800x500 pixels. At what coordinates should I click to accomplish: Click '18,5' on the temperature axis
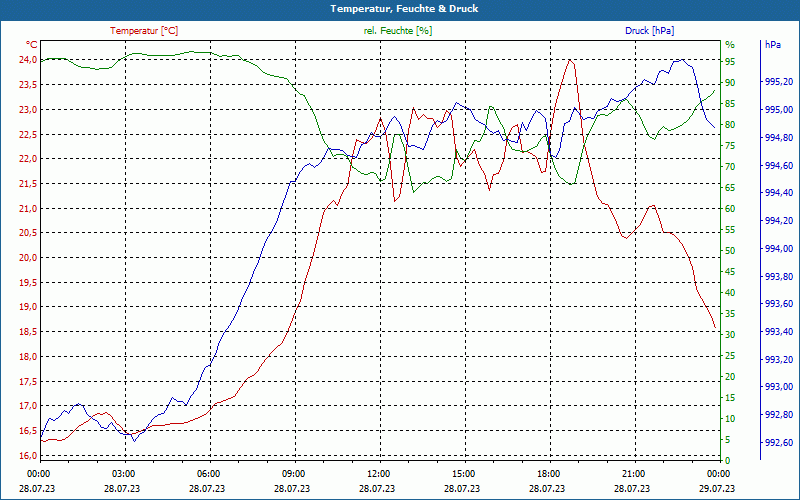click(28, 332)
